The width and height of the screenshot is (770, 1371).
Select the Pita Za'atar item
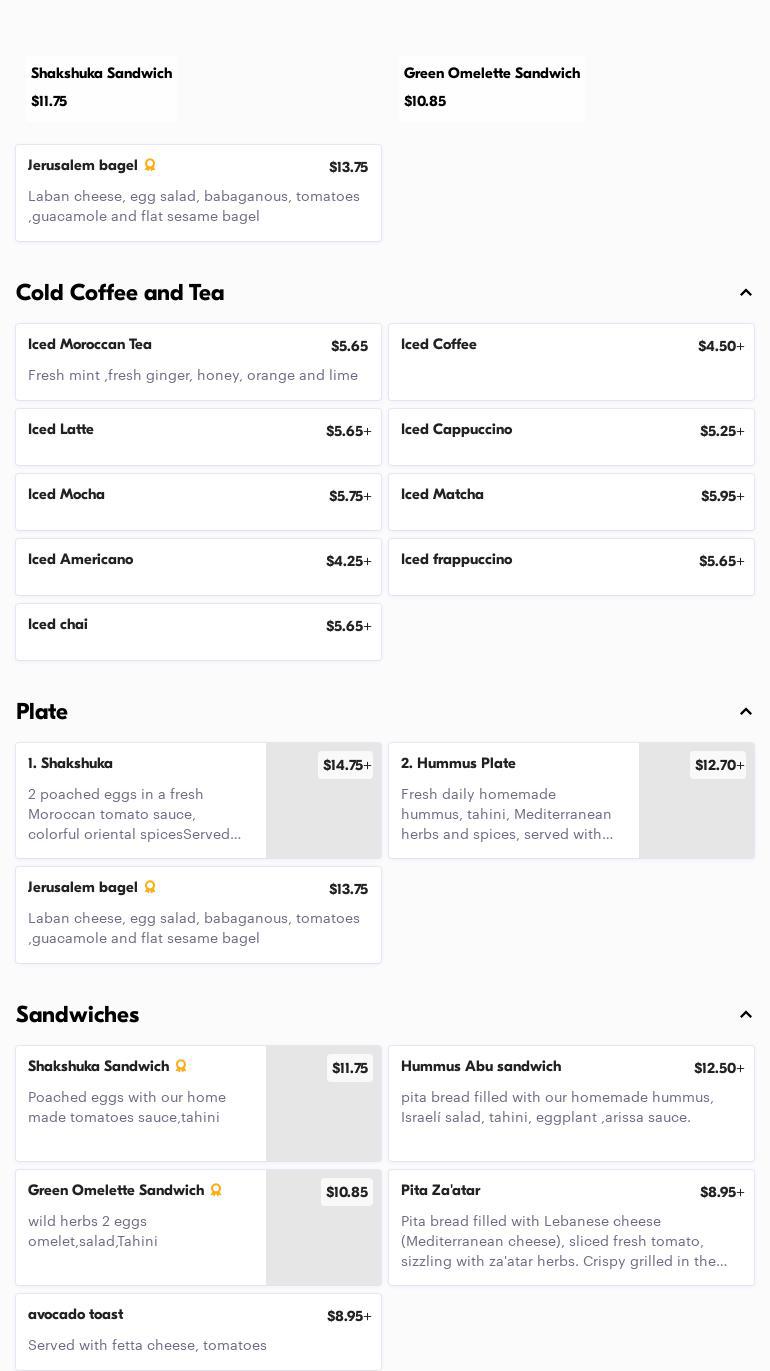(571, 1226)
